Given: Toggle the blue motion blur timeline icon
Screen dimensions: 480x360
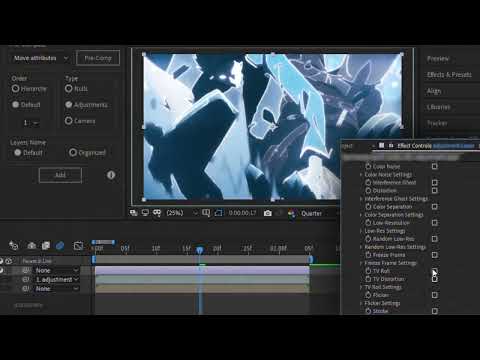Looking at the screenshot, I should coord(60,246).
